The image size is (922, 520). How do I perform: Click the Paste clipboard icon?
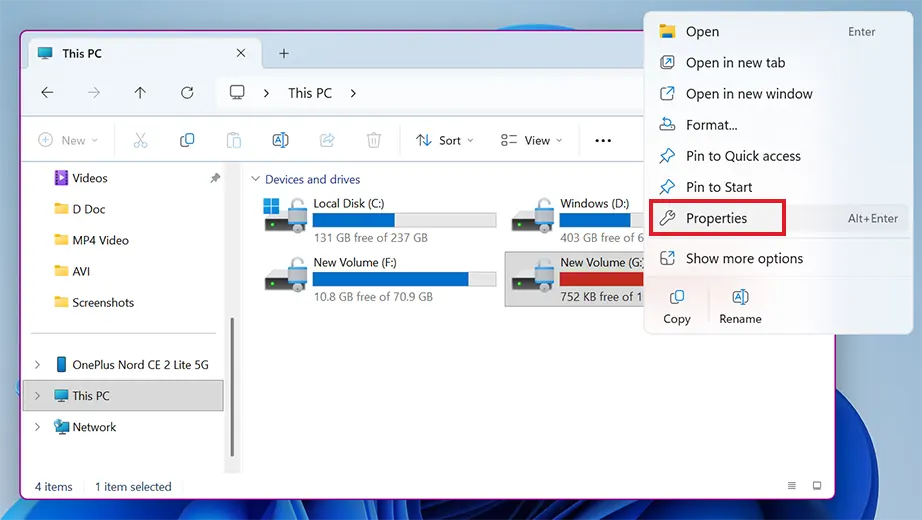[233, 140]
